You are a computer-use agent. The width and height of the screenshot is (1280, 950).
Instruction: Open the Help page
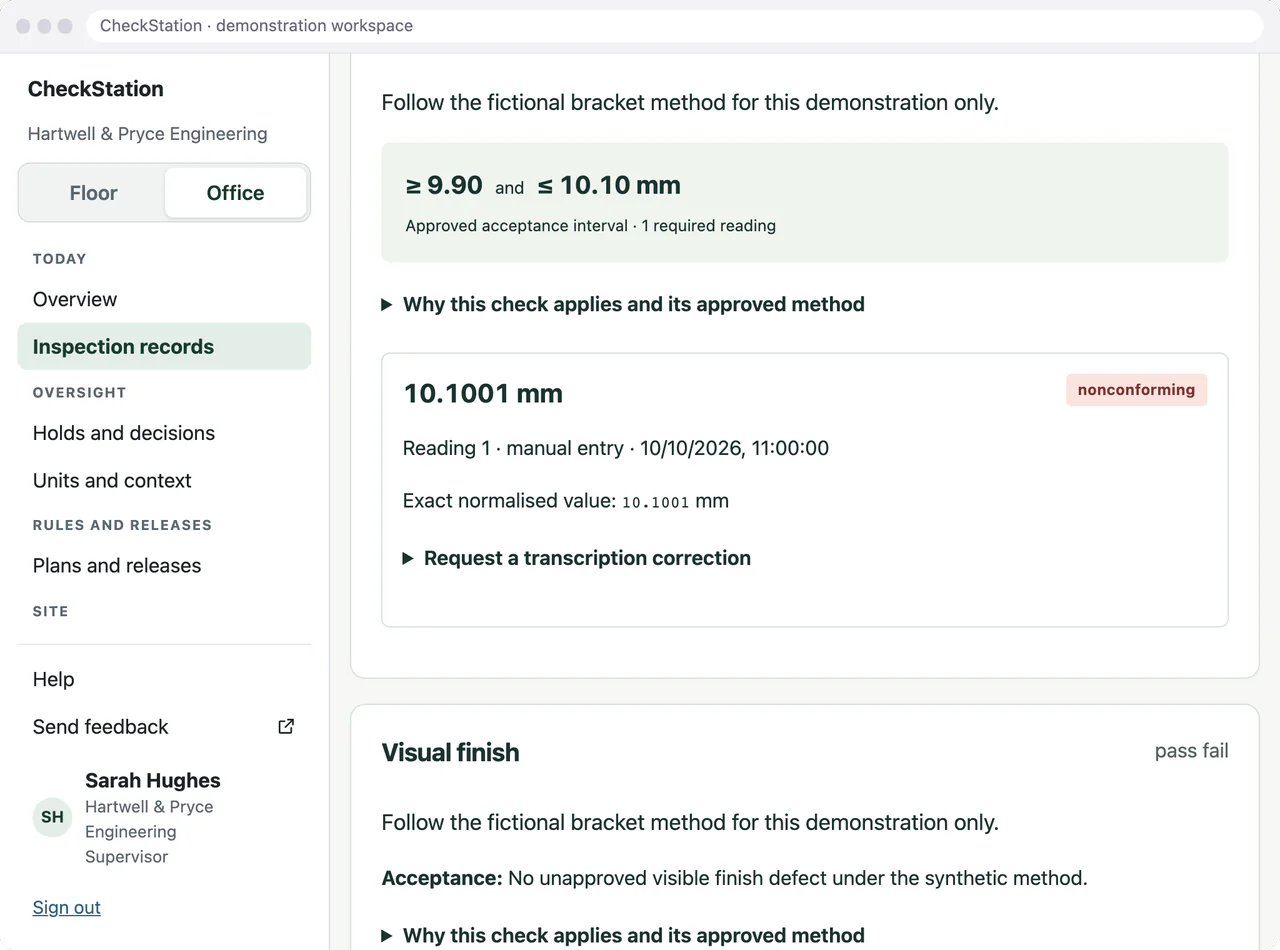tap(164, 680)
